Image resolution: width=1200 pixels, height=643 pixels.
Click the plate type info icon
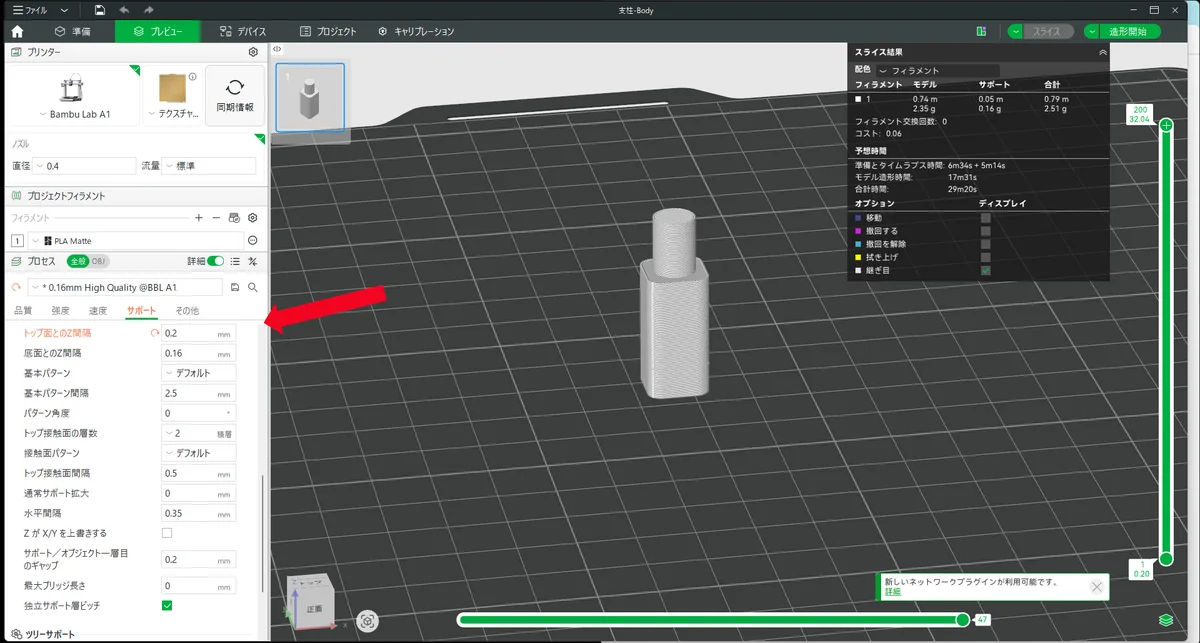192,76
